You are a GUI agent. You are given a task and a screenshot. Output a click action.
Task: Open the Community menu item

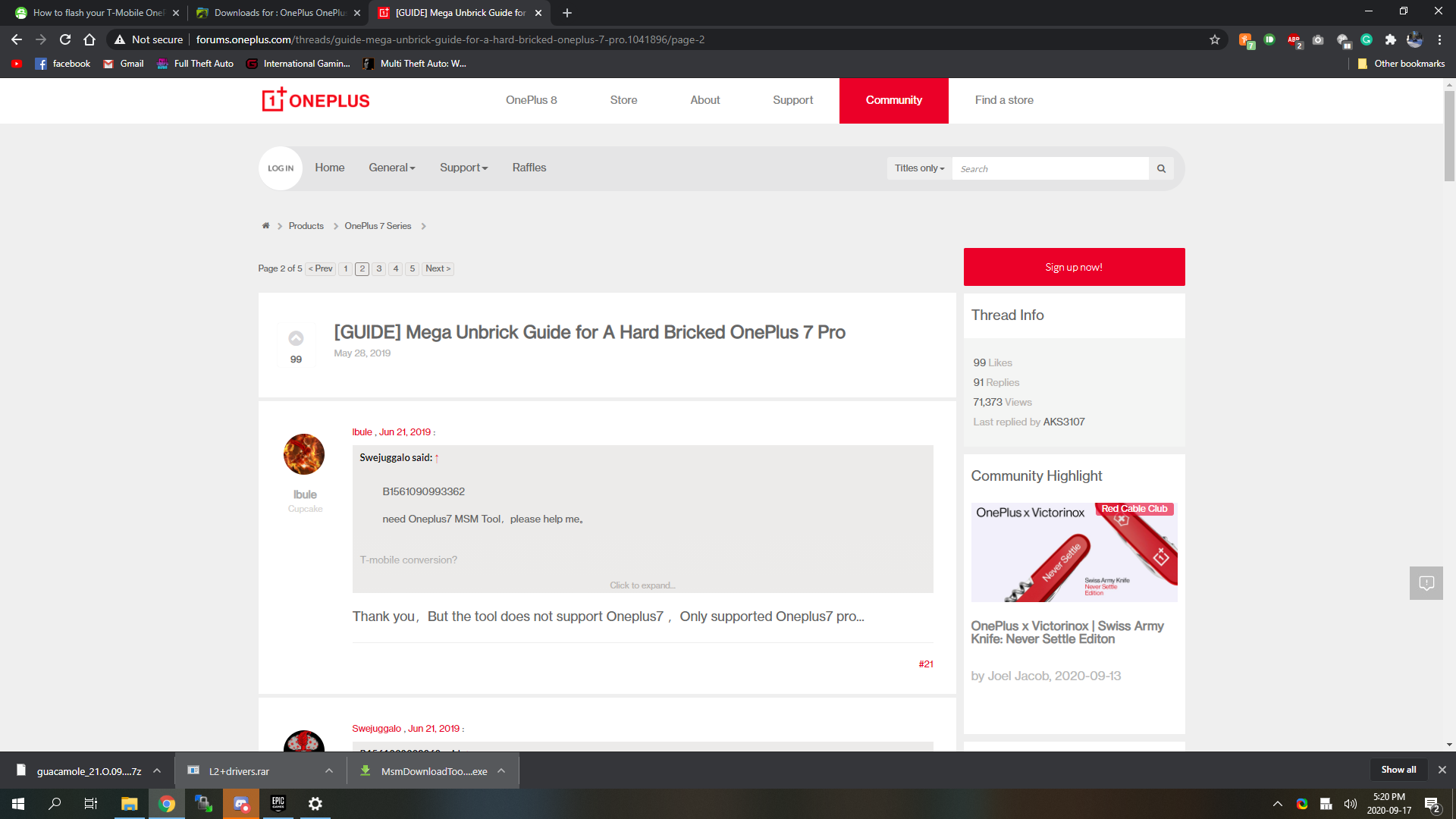pos(893,100)
